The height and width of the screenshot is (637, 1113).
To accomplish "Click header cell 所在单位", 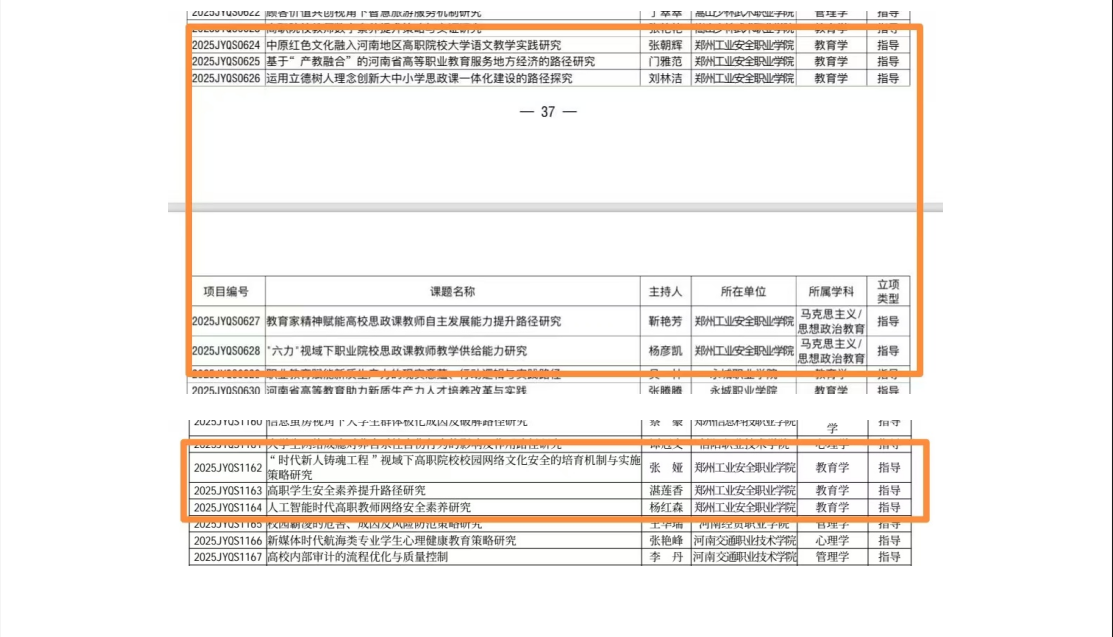I will 744,291.
